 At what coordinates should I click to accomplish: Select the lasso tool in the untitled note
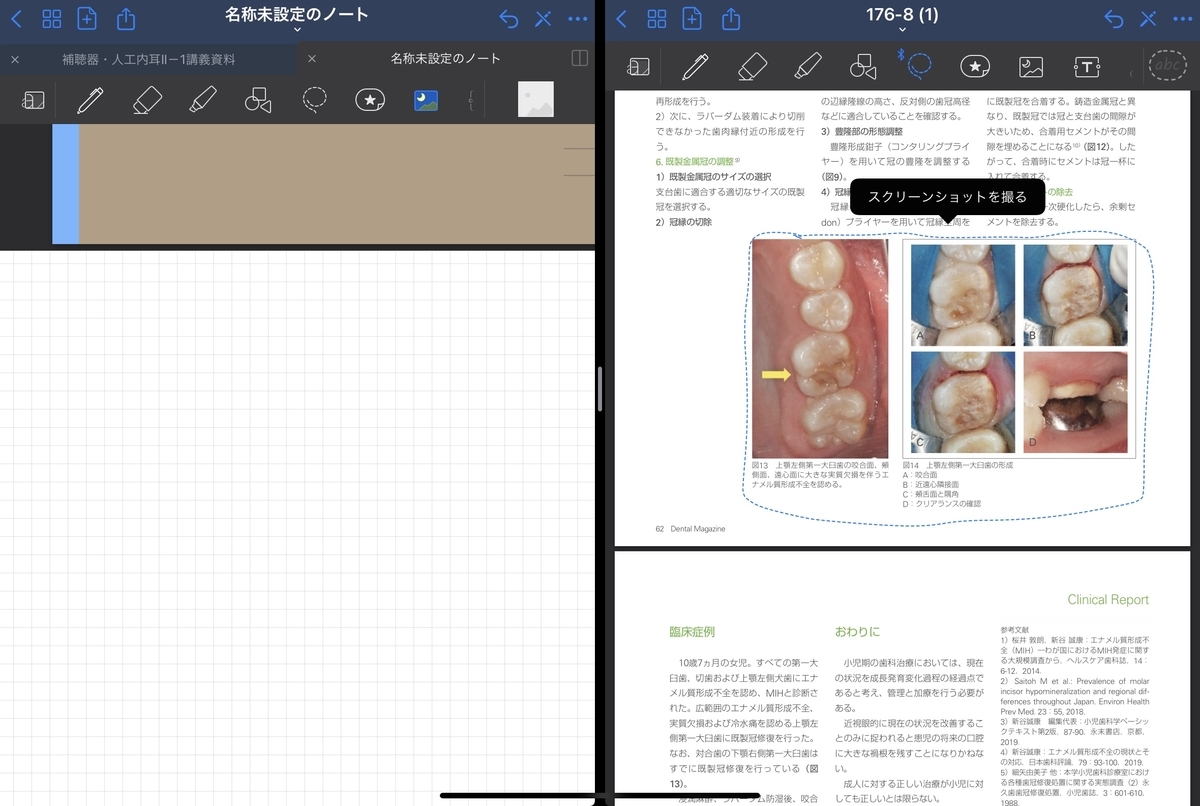[x=314, y=99]
